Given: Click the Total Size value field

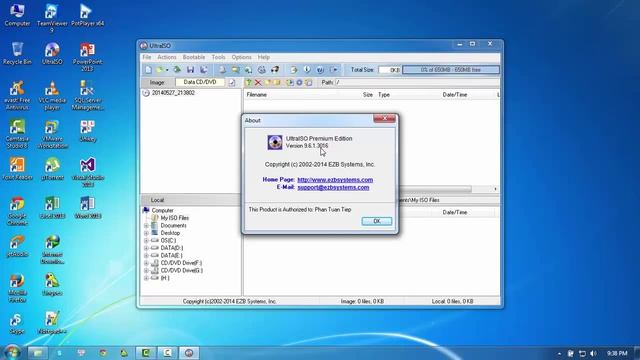Looking at the screenshot, I should tap(389, 70).
